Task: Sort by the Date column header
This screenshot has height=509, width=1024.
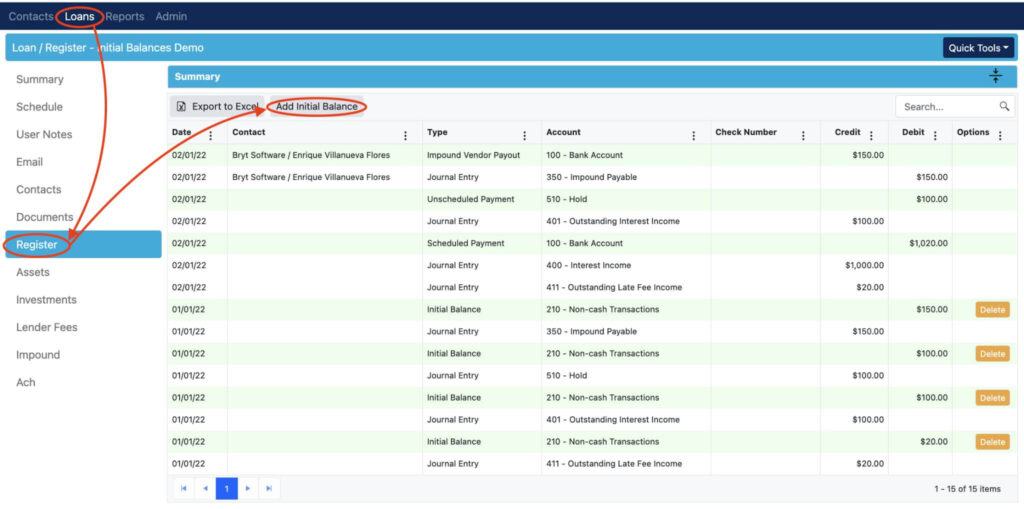Action: [x=182, y=132]
